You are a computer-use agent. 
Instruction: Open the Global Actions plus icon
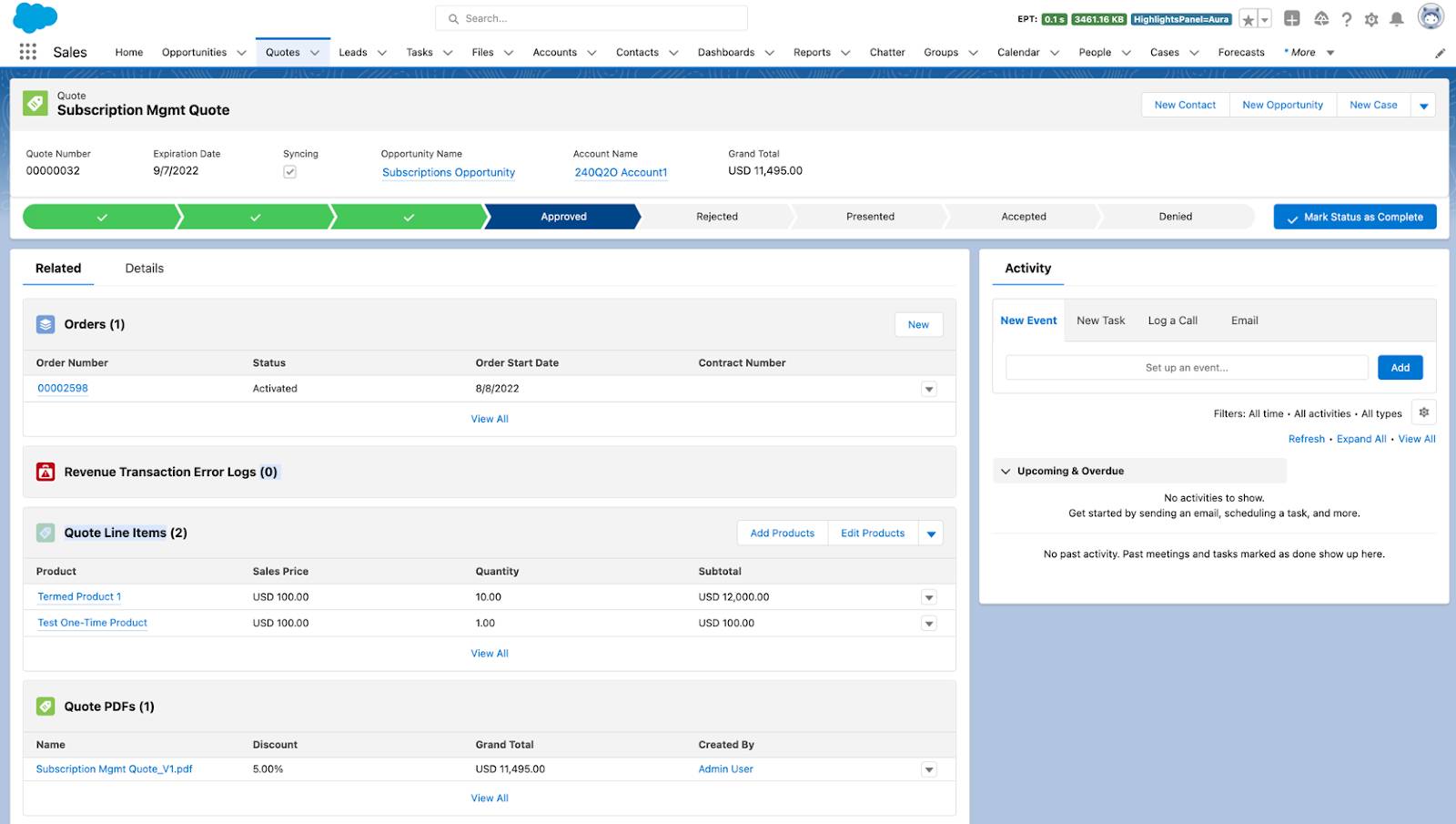coord(1292,18)
